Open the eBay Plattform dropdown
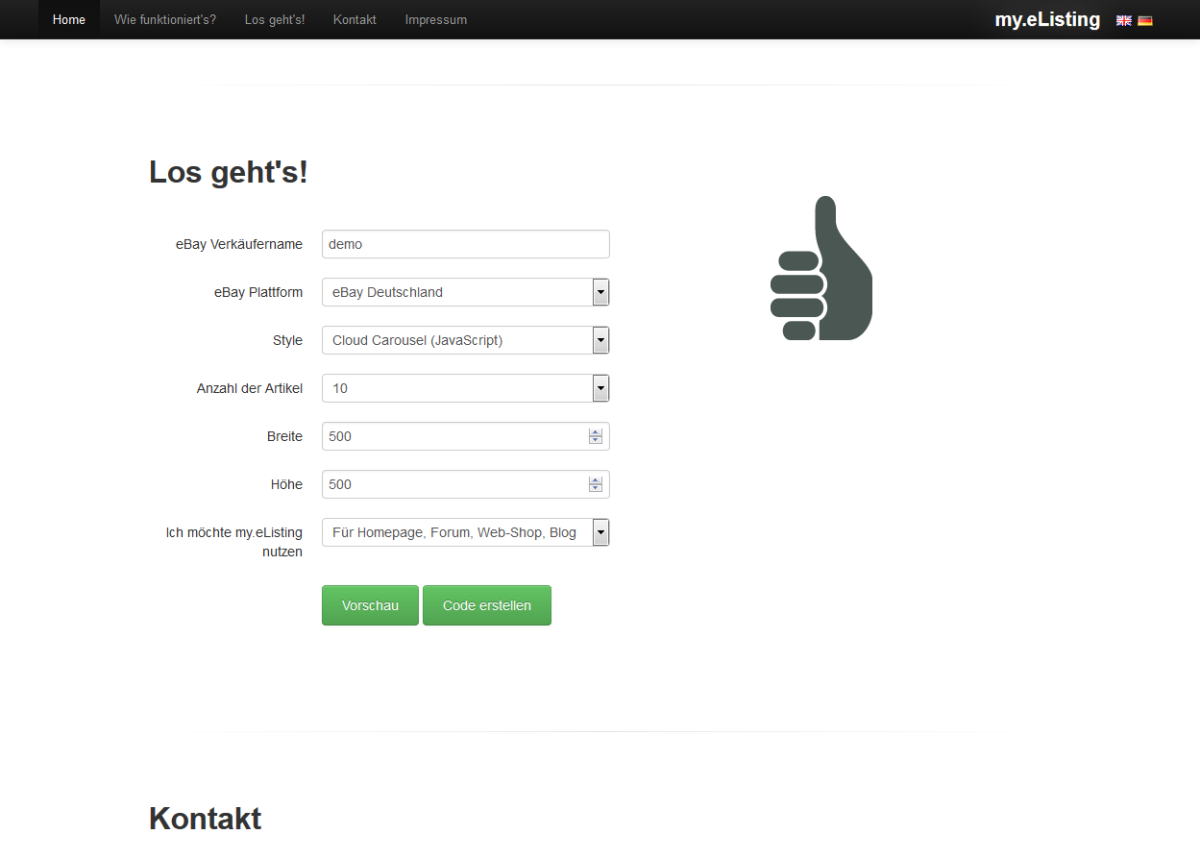The width and height of the screenshot is (1200, 859). 466,292
